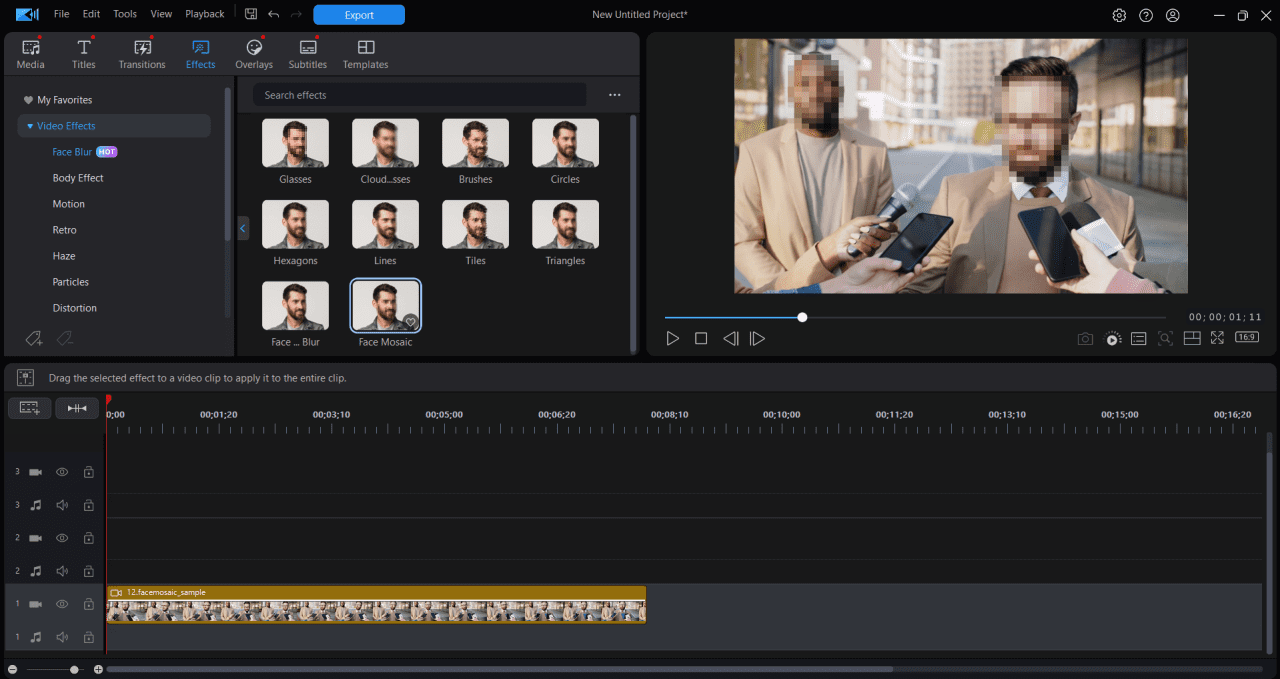Open the settings gear in the title bar
Screen dimensions: 1280x679
[x=1119, y=15]
